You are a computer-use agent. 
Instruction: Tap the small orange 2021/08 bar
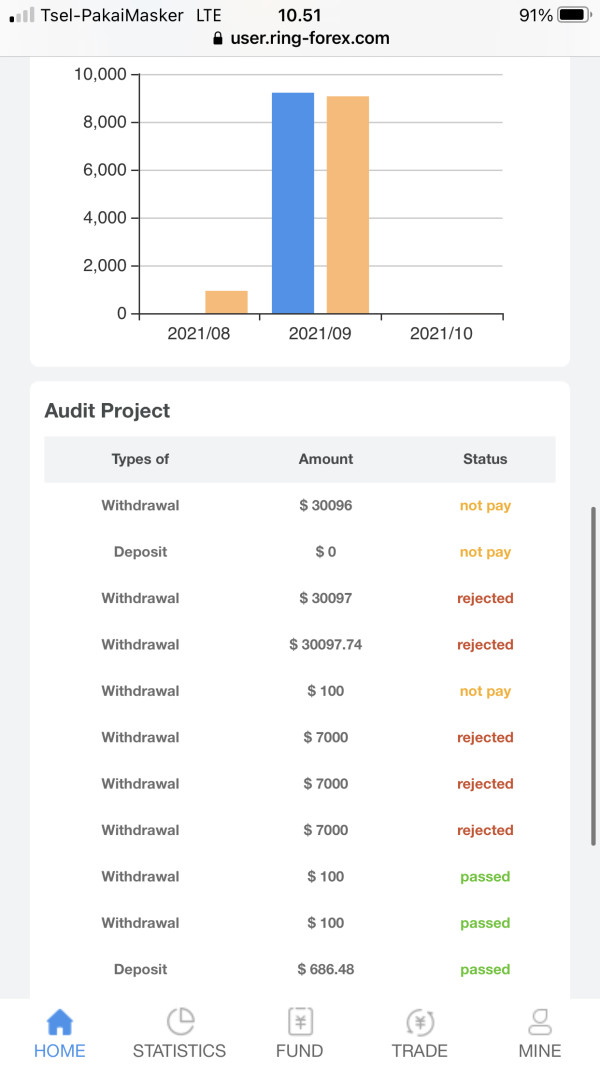click(x=227, y=302)
